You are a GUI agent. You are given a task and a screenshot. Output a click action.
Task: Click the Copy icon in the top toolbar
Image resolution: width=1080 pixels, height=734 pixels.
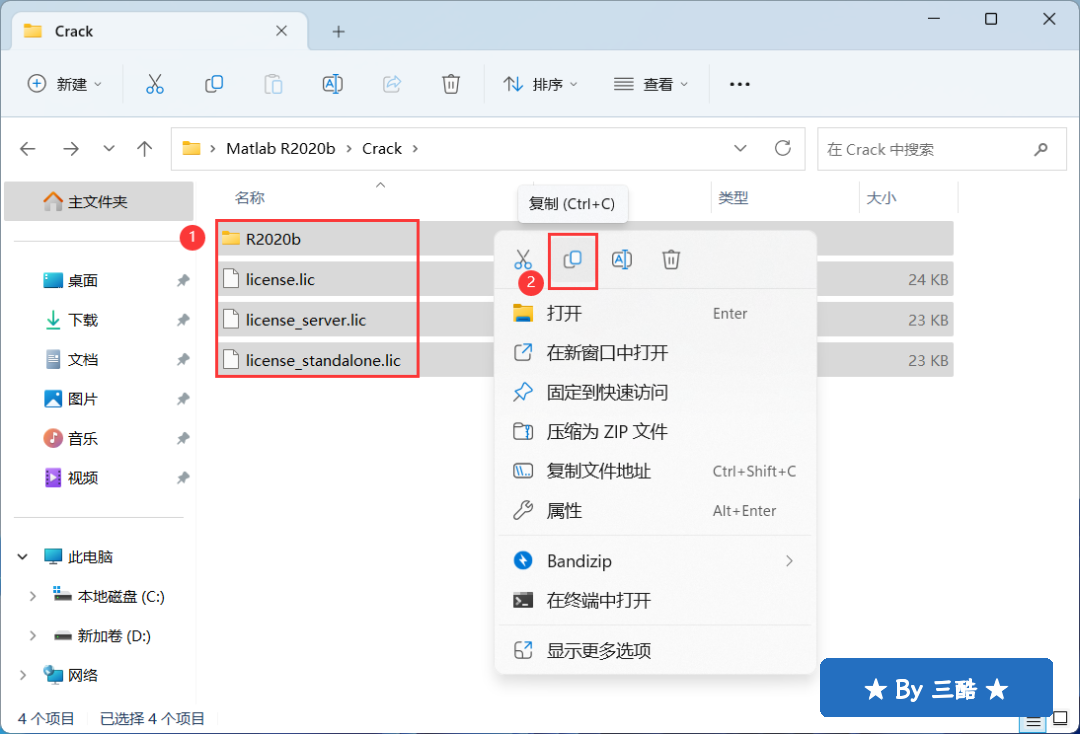214,84
